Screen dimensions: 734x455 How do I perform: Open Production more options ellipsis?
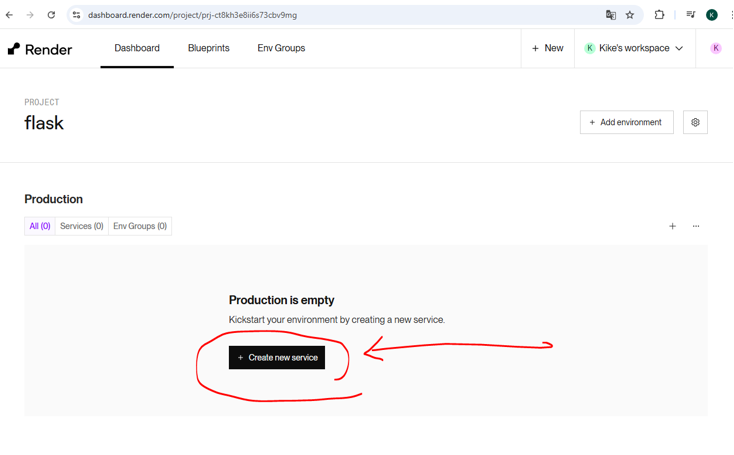696,226
